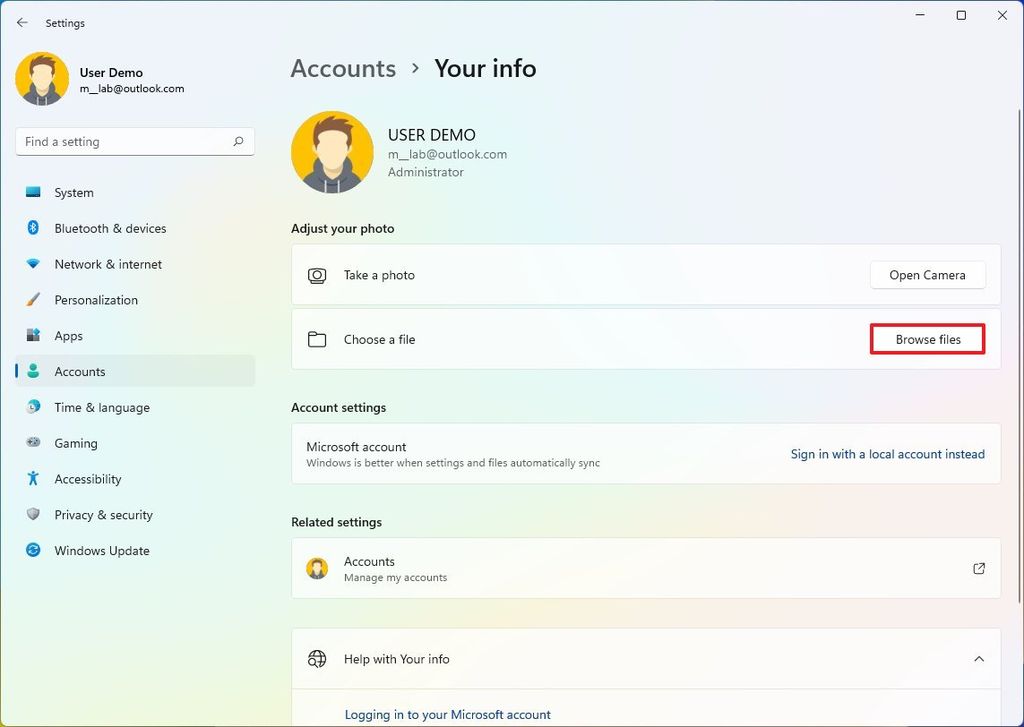
Task: Open Network & internet settings icon
Action: [x=31, y=264]
